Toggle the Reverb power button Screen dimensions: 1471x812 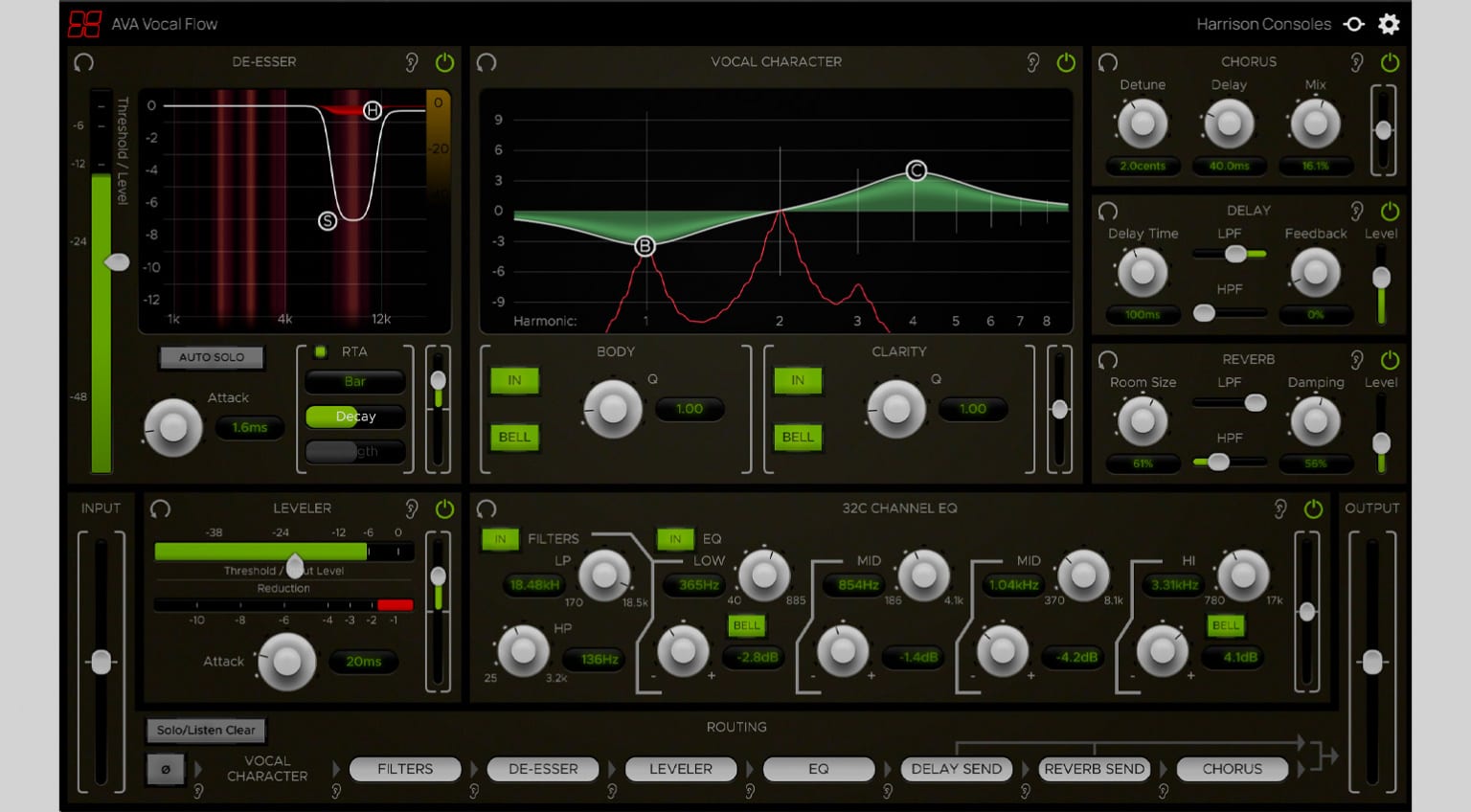click(x=1390, y=360)
